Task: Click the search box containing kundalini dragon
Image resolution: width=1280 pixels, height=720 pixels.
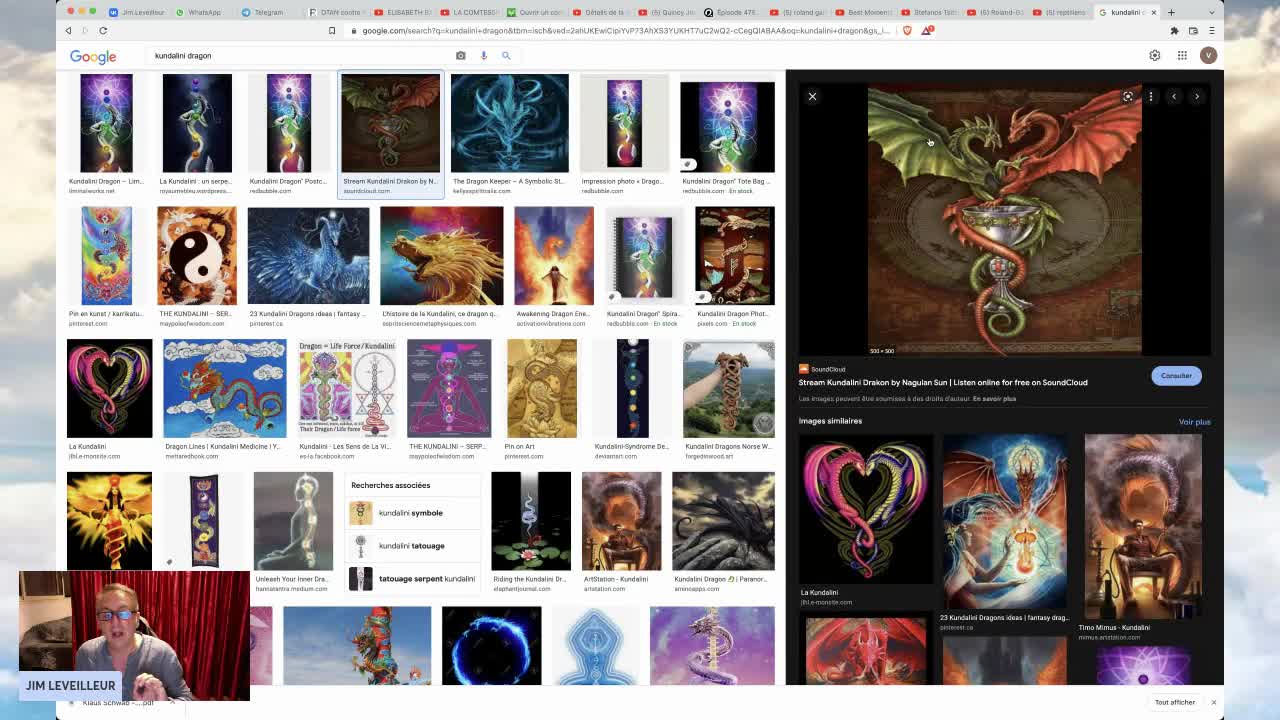Action: point(300,56)
